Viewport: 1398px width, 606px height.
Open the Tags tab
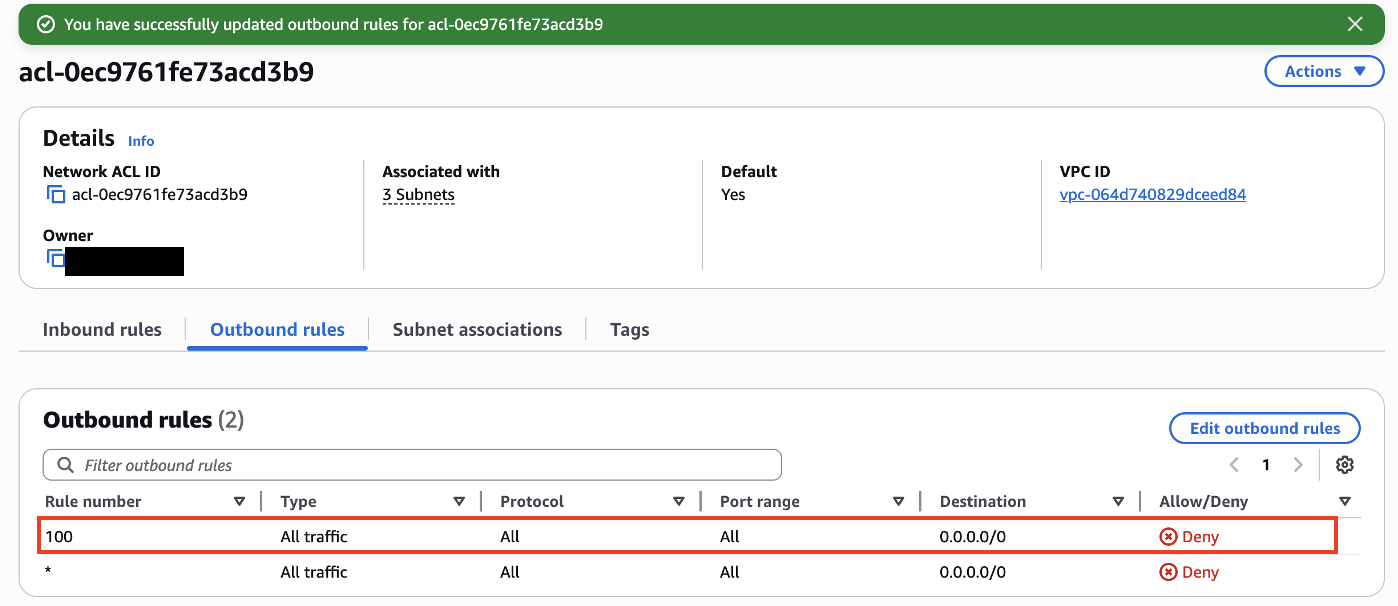click(629, 329)
